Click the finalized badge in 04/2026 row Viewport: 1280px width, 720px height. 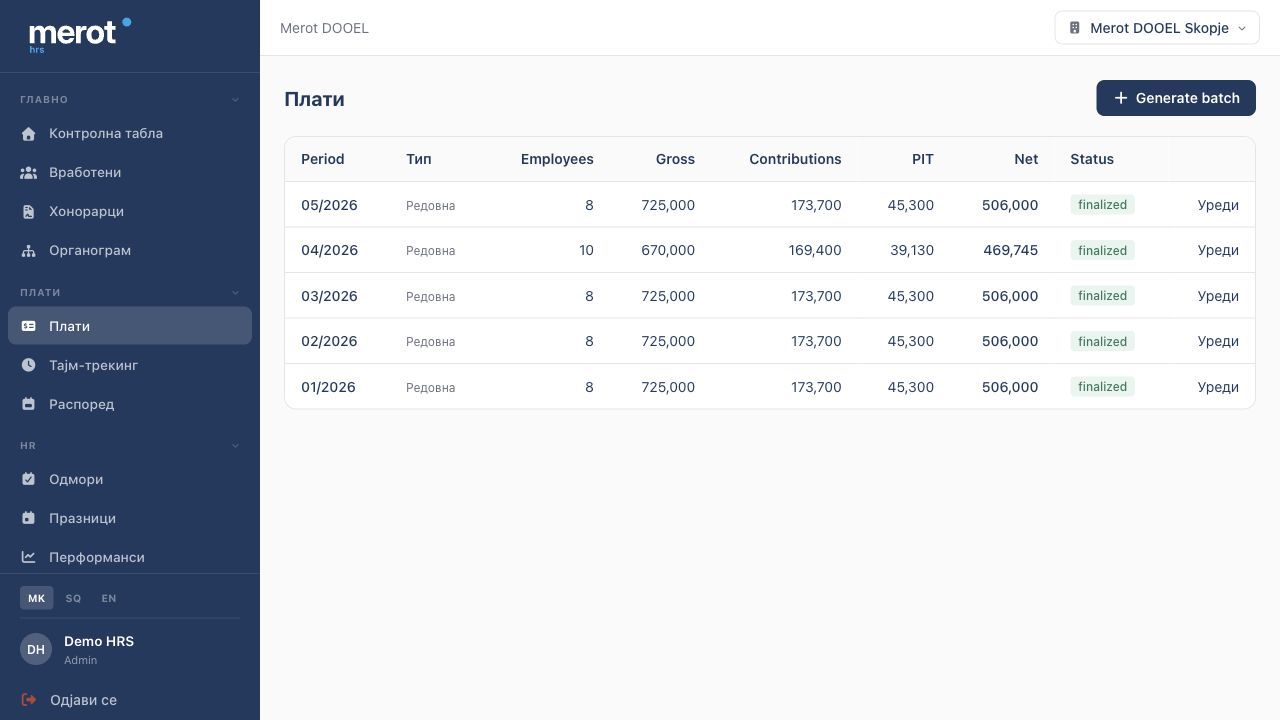pos(1102,251)
